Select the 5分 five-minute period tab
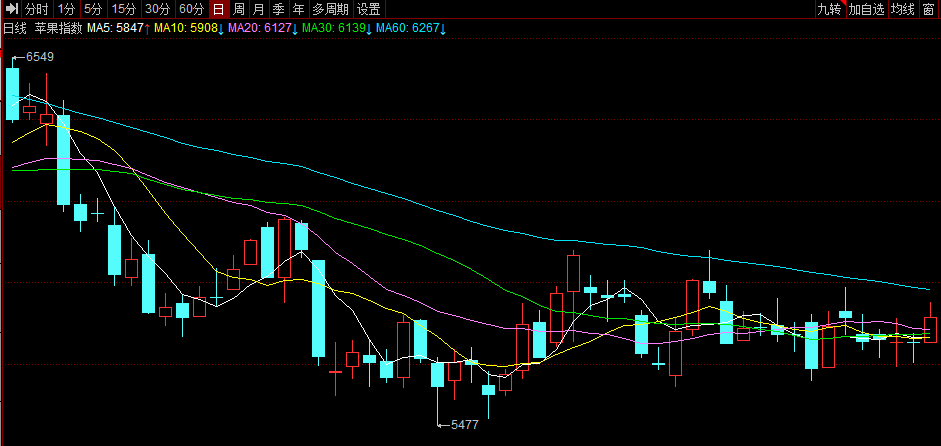Viewport: 941px width, 446px height. pyautogui.click(x=94, y=8)
